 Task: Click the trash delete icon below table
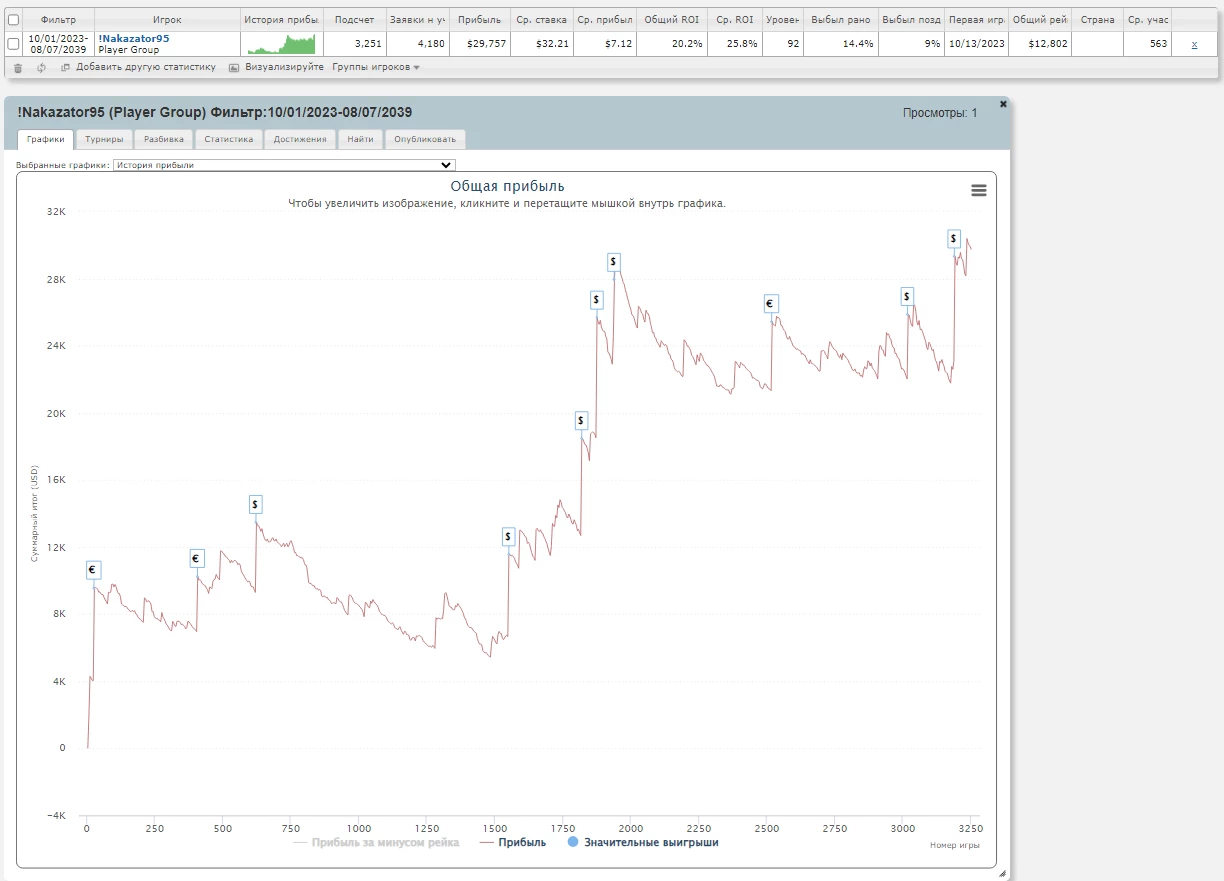tap(18, 68)
